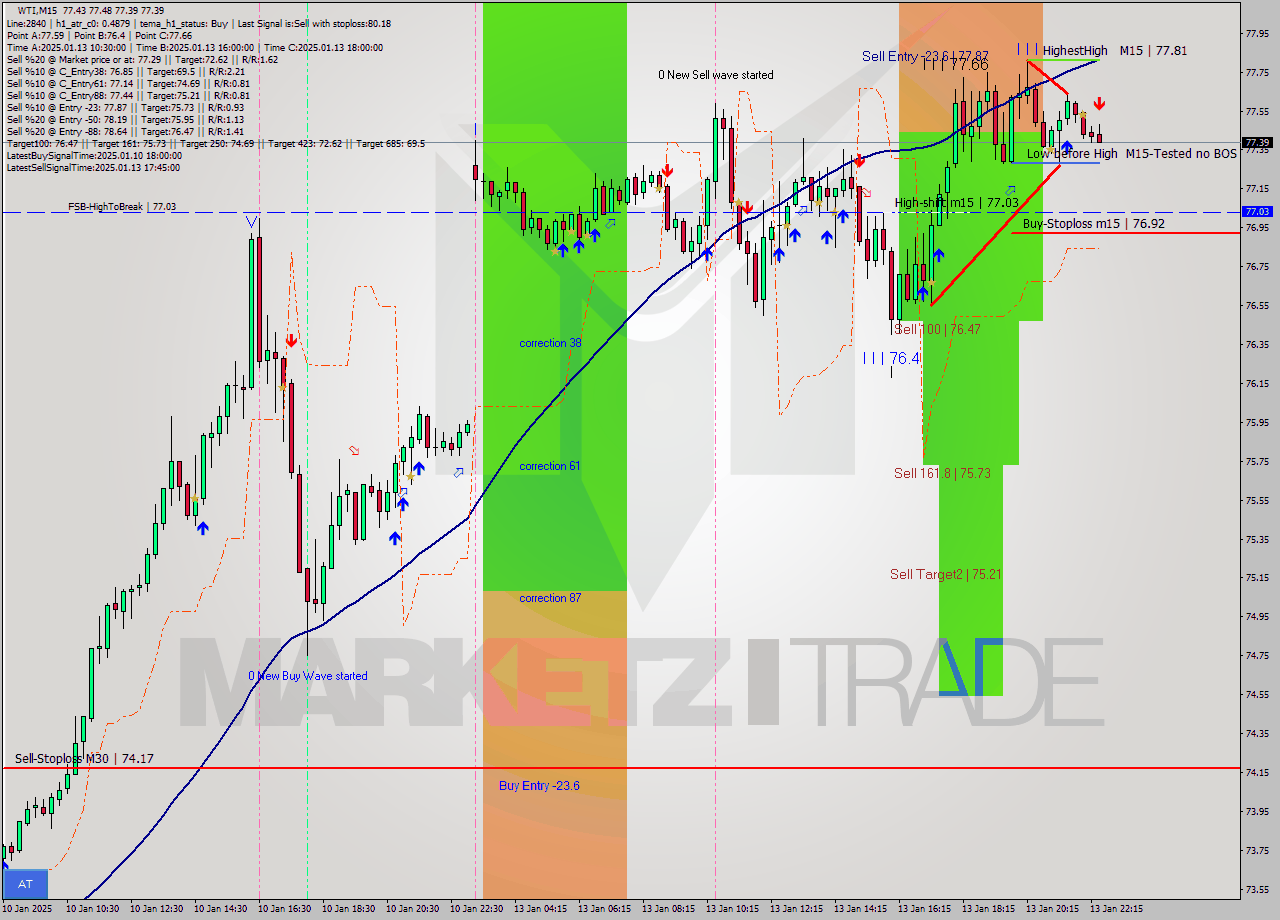
Task: Click the 'M15-Tested no BOS' label
Action: coord(1181,153)
